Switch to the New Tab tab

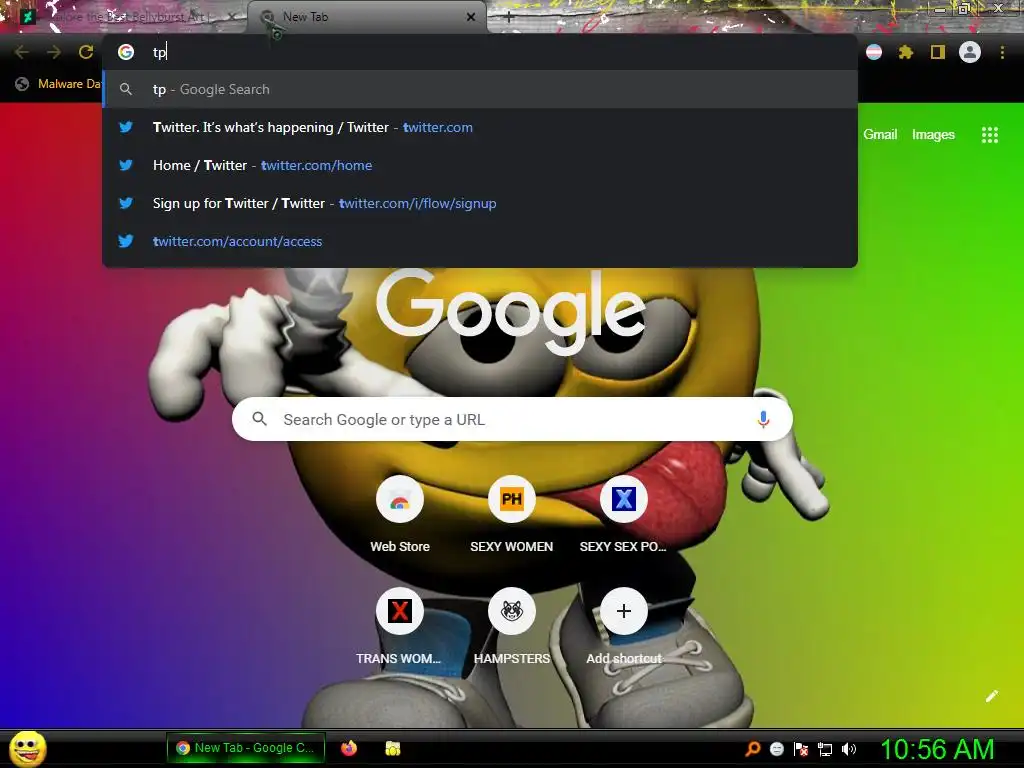[366, 17]
